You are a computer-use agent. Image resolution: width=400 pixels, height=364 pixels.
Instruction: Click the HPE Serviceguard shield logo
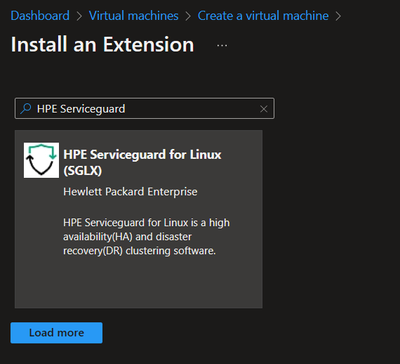41,160
